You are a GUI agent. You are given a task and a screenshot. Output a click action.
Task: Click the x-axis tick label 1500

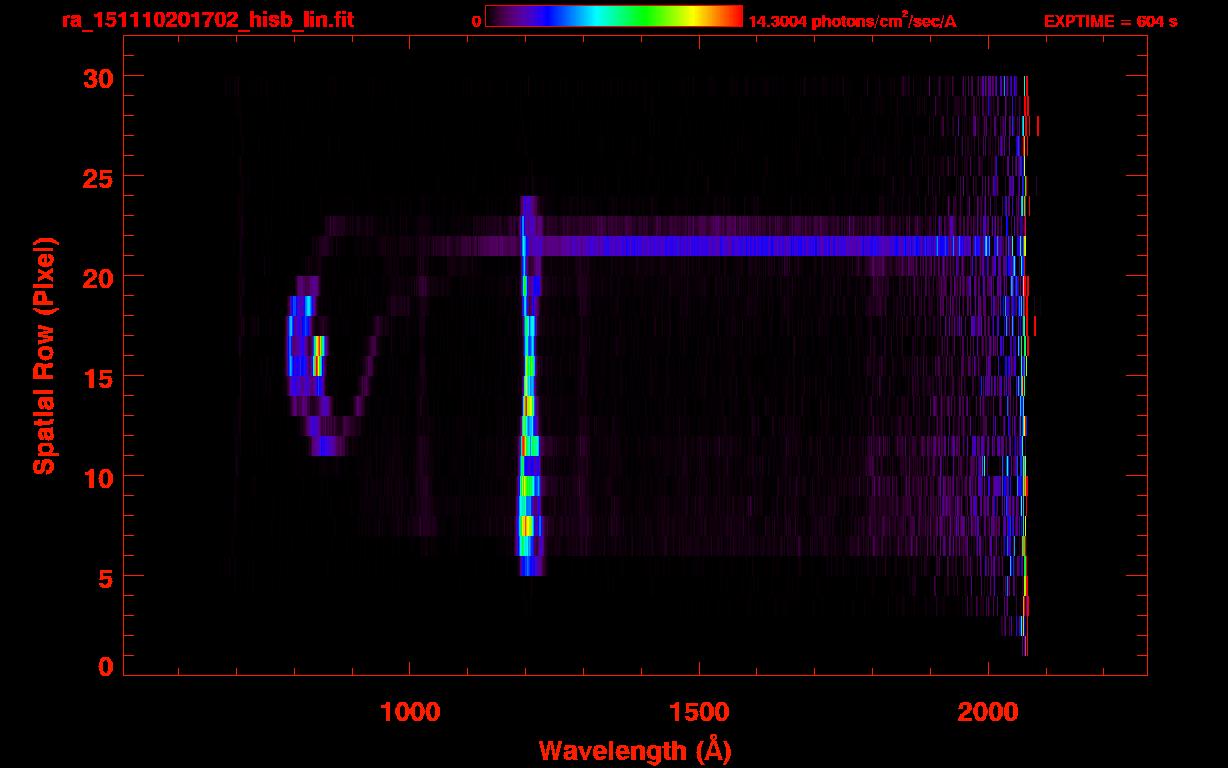(x=699, y=711)
